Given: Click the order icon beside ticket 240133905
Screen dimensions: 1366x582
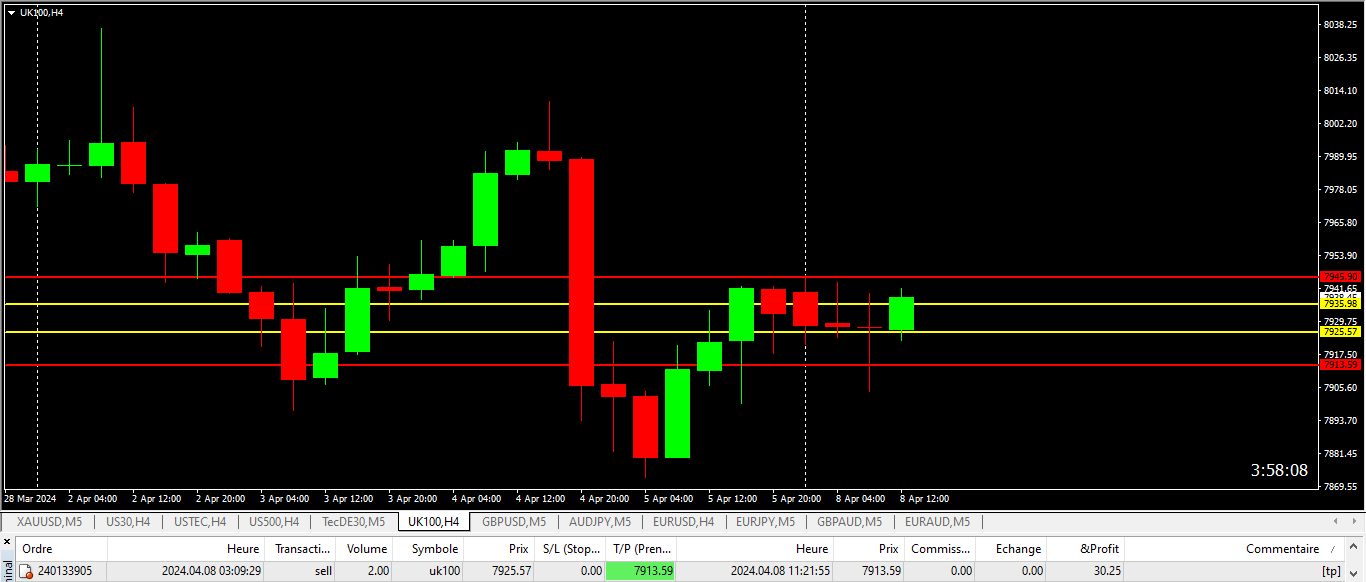Looking at the screenshot, I should click(27, 571).
